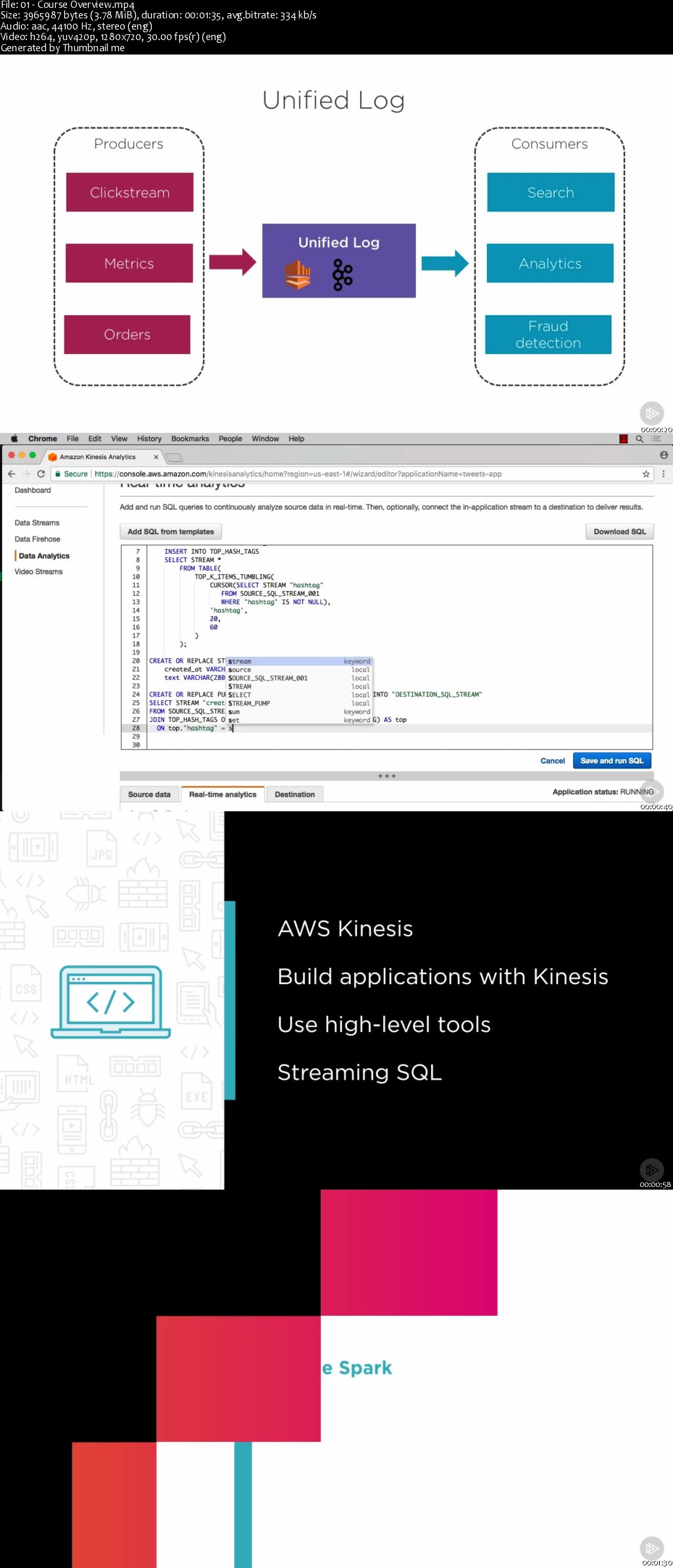Open Data Analytics in the sidebar
Viewport: 673px width, 1568px height.
pos(44,556)
